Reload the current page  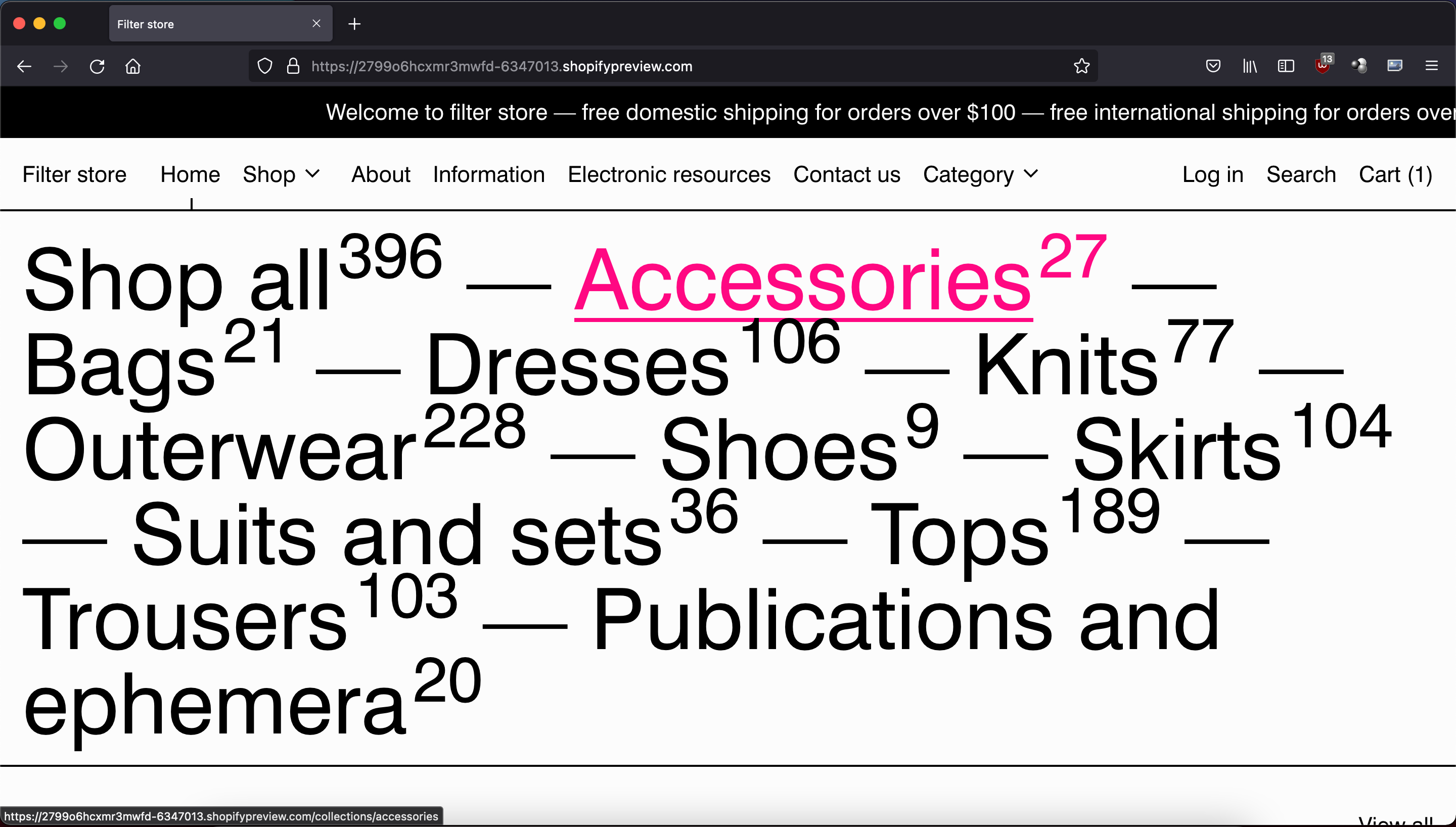[x=97, y=66]
